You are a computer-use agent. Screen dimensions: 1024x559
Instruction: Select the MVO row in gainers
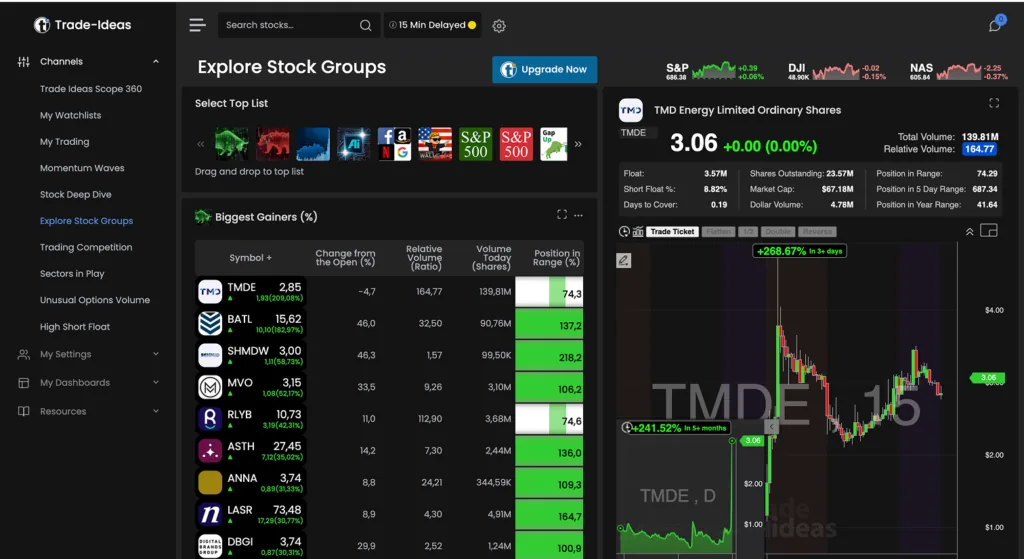click(389, 387)
